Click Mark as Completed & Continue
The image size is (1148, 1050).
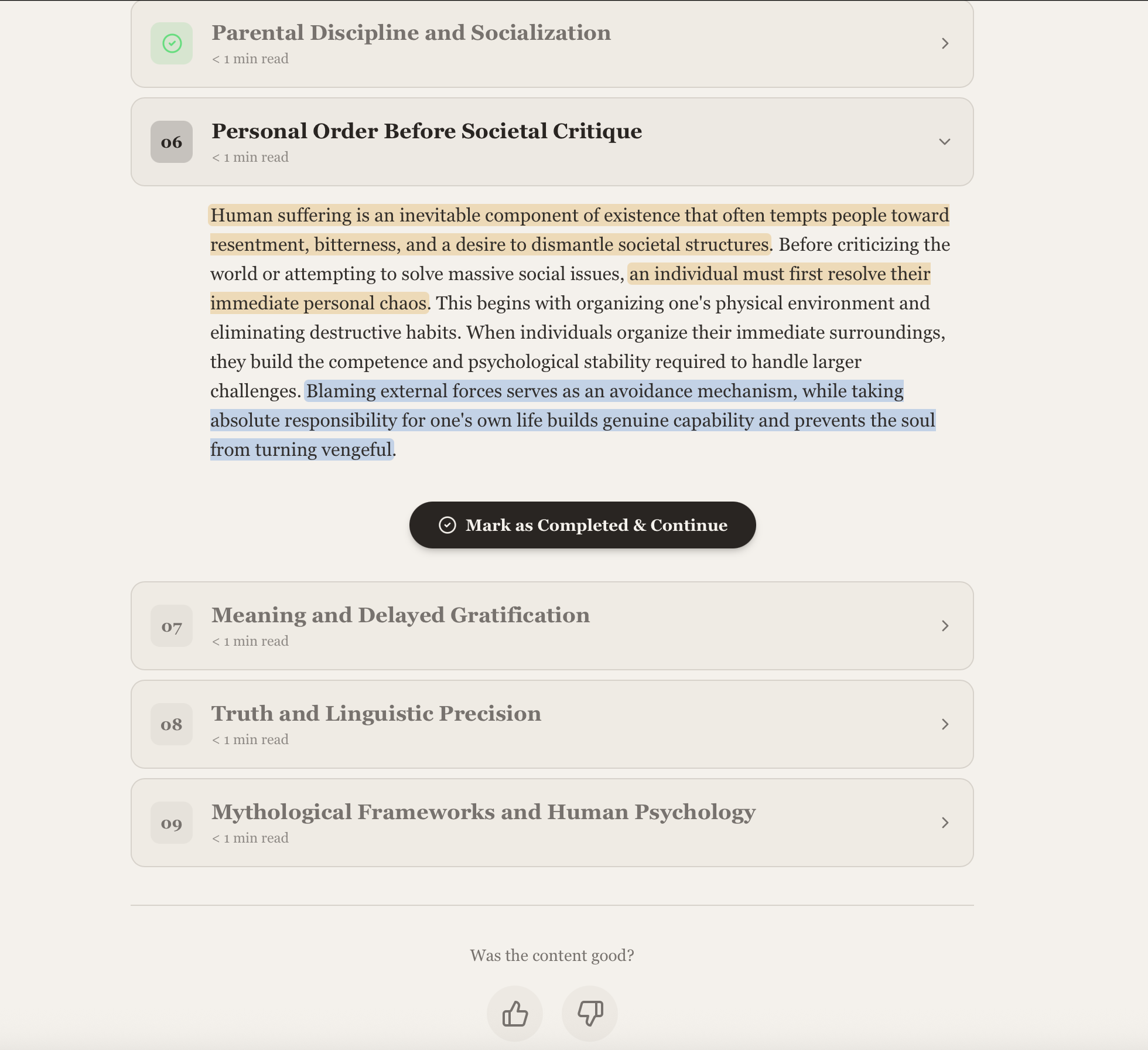pyautogui.click(x=582, y=525)
